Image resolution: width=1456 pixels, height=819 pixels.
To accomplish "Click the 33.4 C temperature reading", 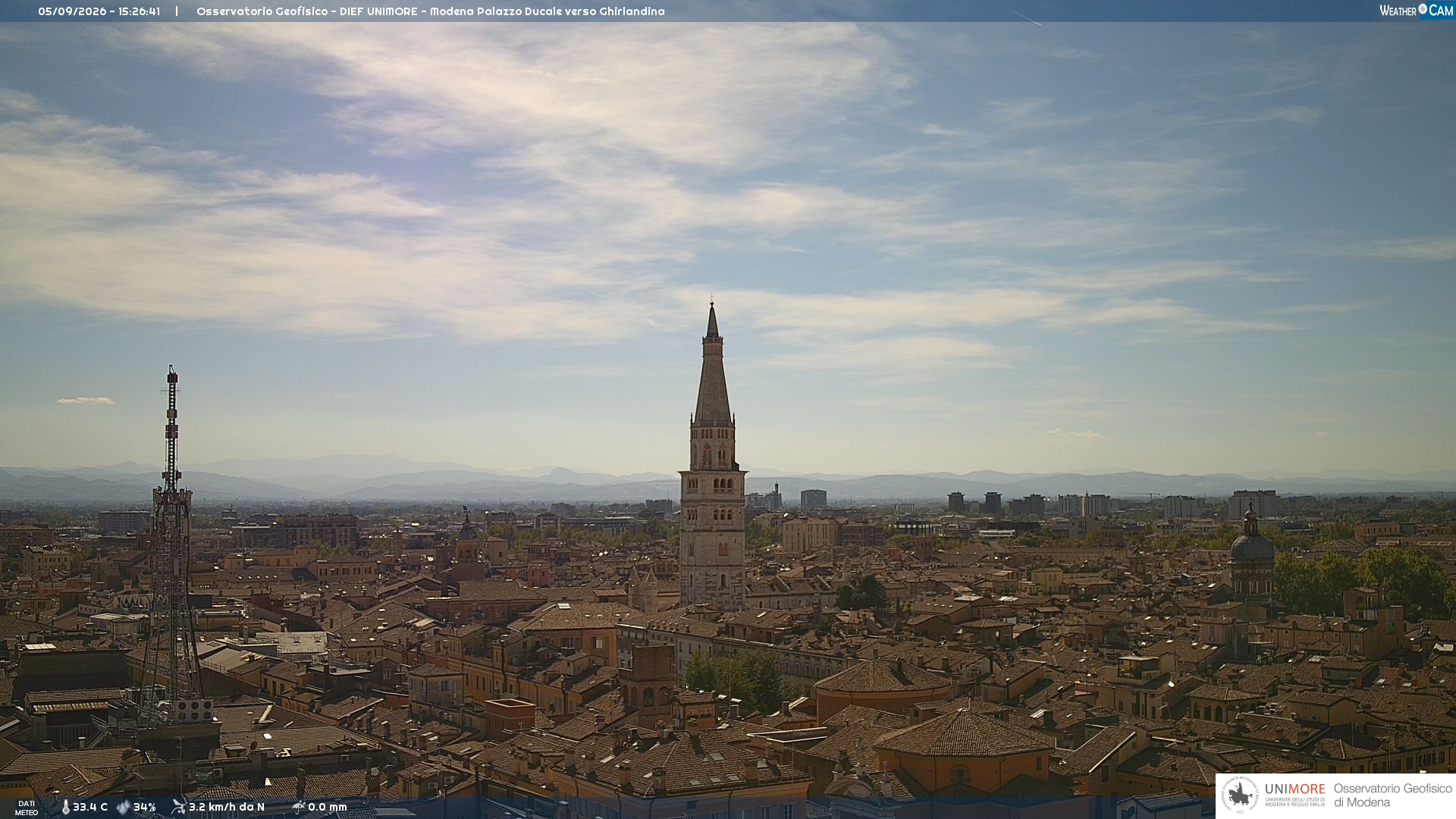I will click(x=90, y=807).
